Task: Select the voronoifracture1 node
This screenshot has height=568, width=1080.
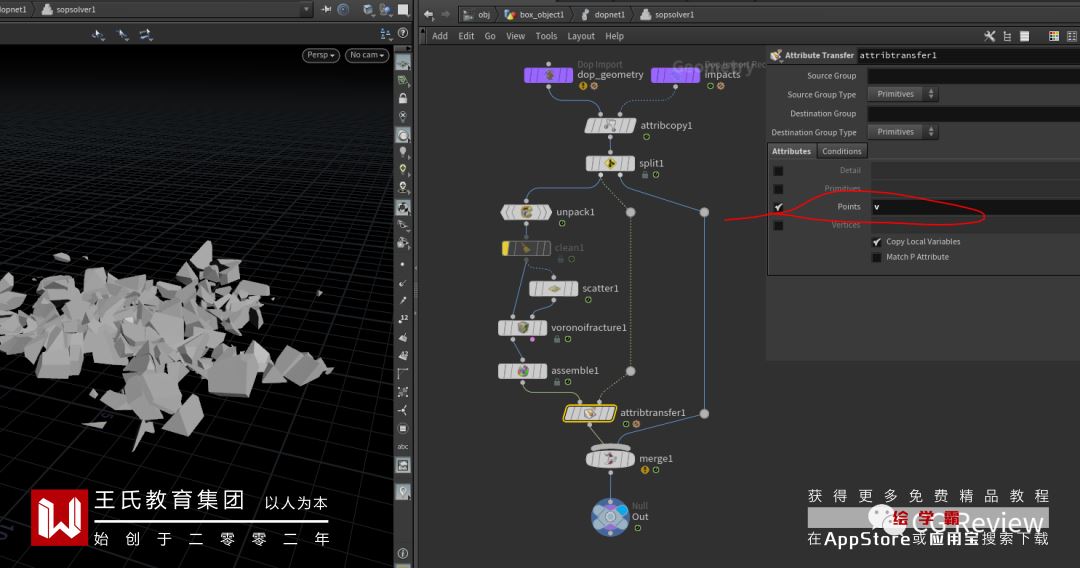Action: pos(523,328)
